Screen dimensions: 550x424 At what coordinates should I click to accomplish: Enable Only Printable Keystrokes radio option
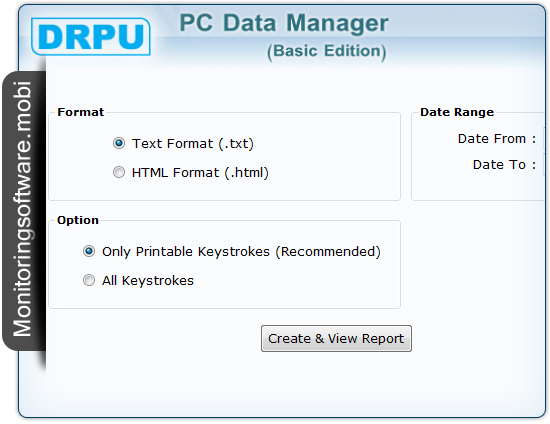click(89, 251)
